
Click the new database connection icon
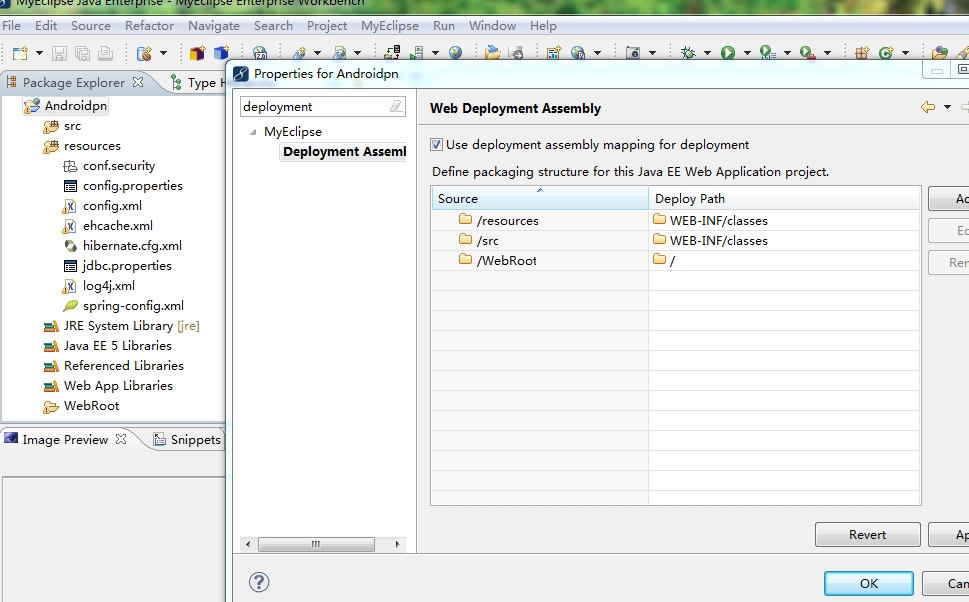coord(144,53)
